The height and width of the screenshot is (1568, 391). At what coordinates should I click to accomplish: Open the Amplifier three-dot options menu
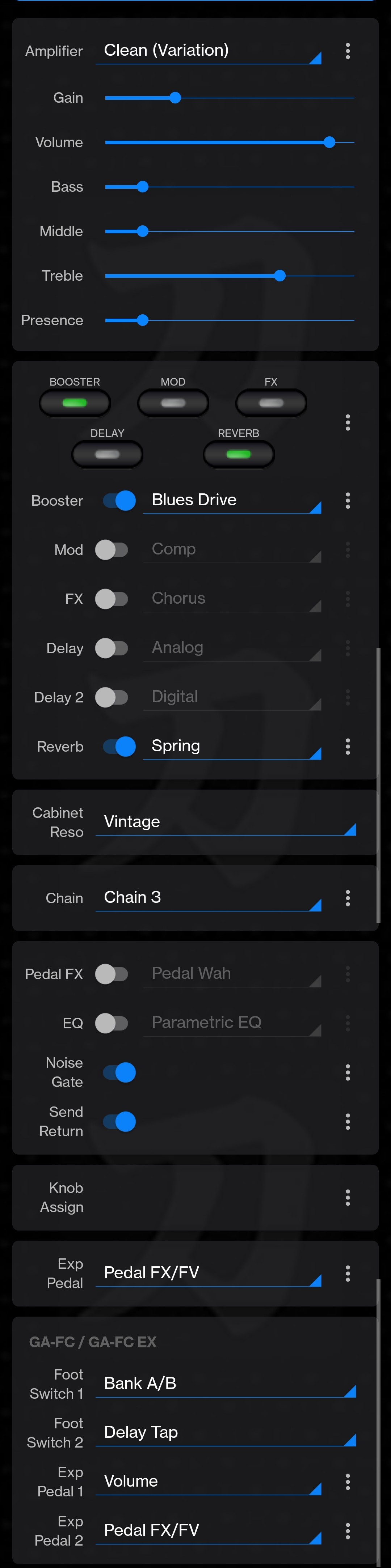pyautogui.click(x=348, y=51)
